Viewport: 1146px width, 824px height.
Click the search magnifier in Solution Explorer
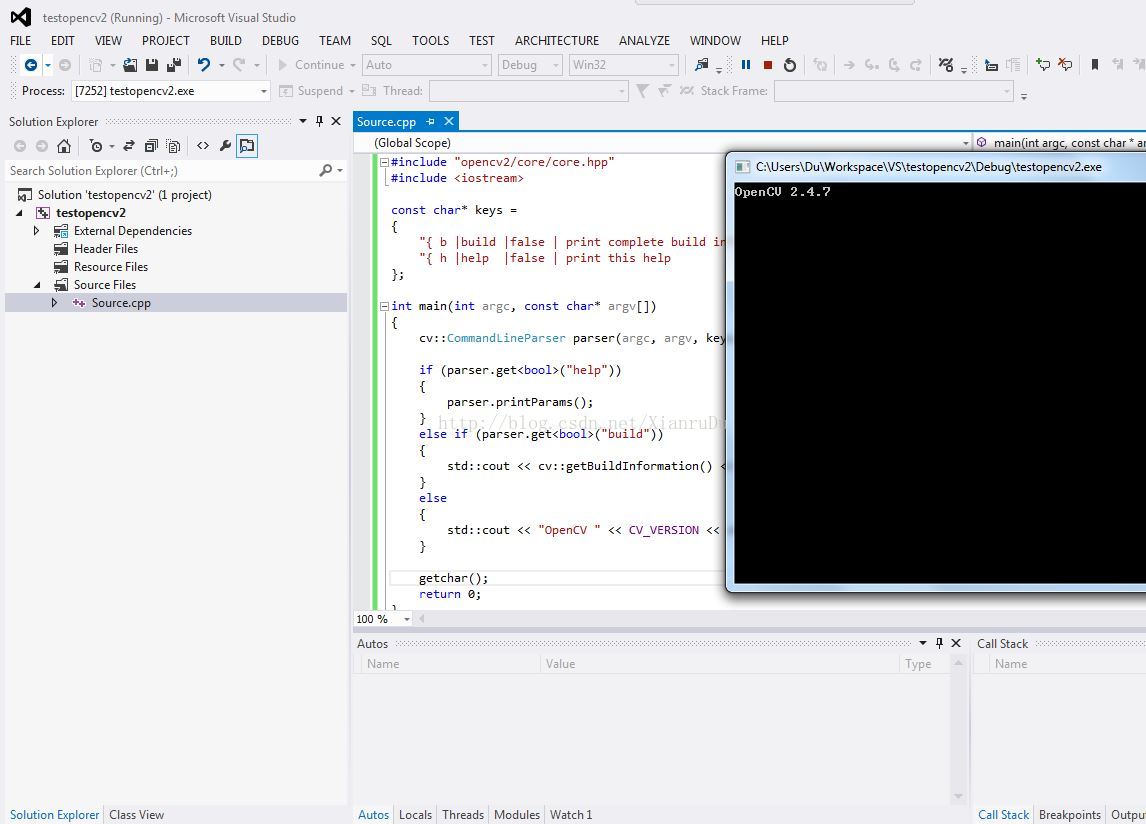(326, 170)
